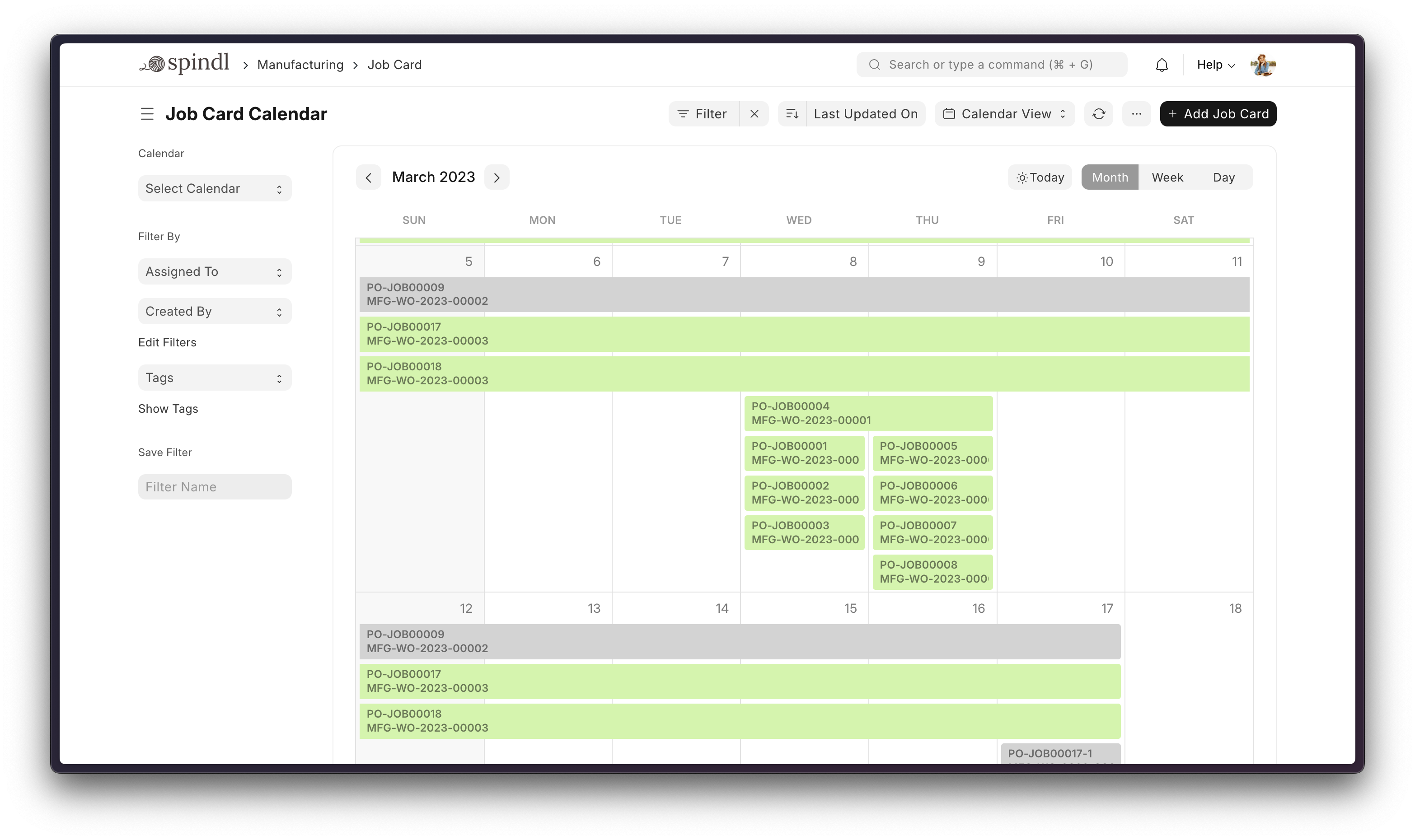
Task: Switch calendar to Week view
Action: pyautogui.click(x=1167, y=178)
